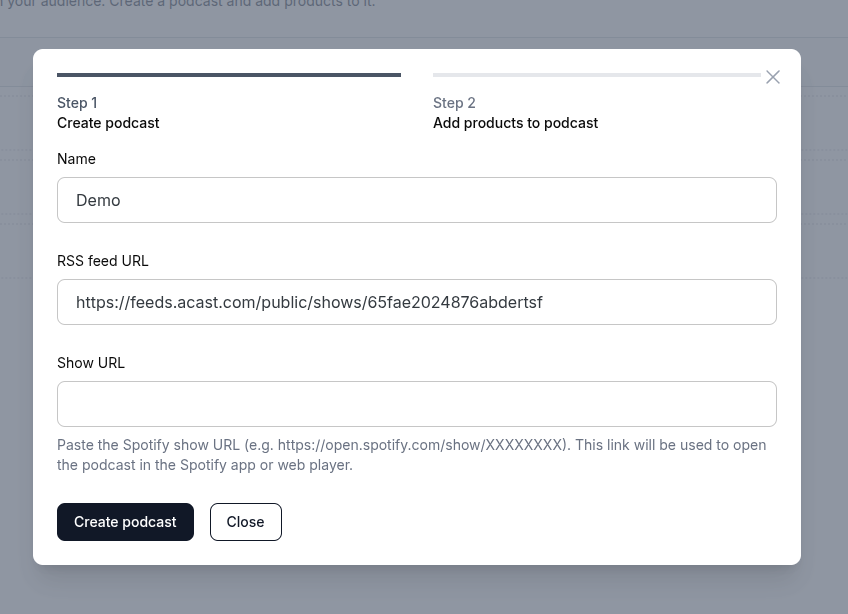The height and width of the screenshot is (614, 848).
Task: Dismiss the dialog using the X icon
Action: click(x=772, y=76)
